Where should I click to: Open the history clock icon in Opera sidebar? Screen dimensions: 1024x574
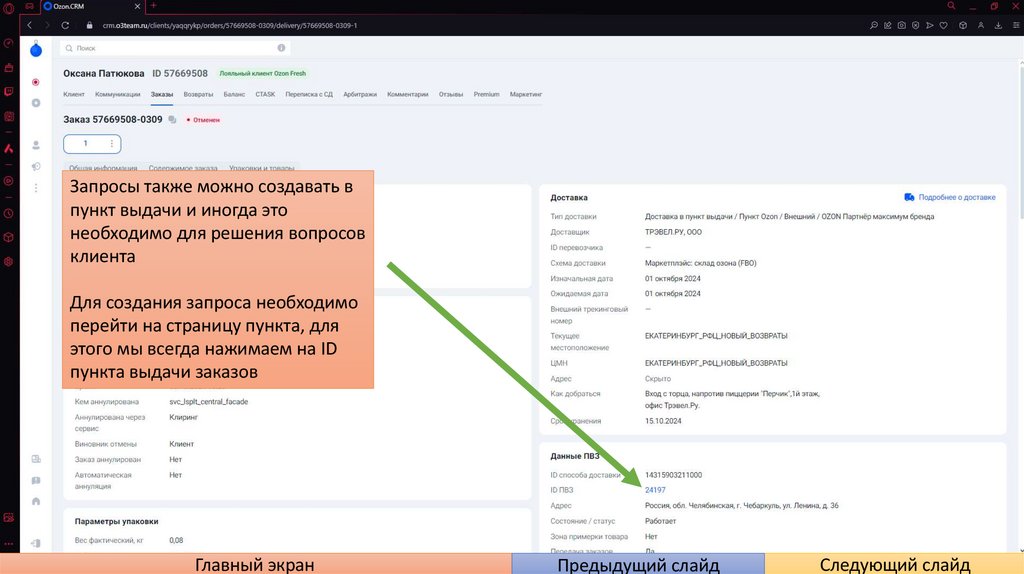8,214
